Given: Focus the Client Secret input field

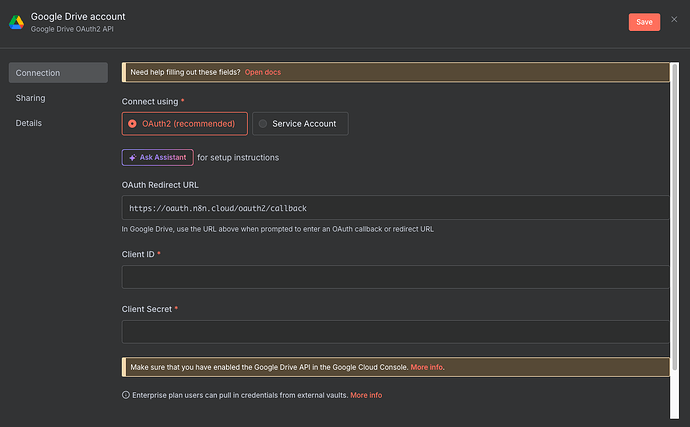Looking at the screenshot, I should click(x=394, y=332).
